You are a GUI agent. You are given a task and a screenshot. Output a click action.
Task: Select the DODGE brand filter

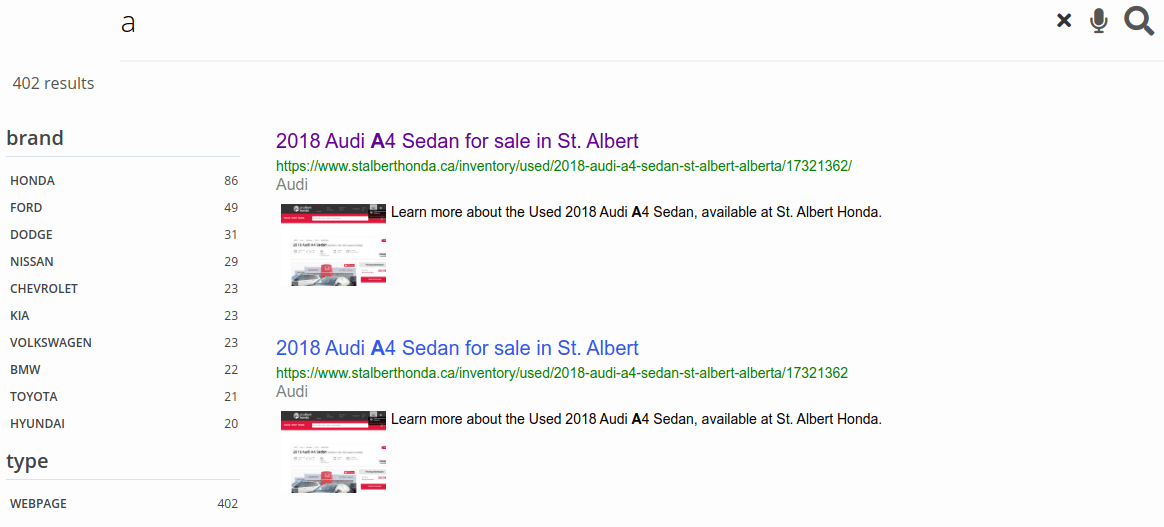[x=31, y=235]
